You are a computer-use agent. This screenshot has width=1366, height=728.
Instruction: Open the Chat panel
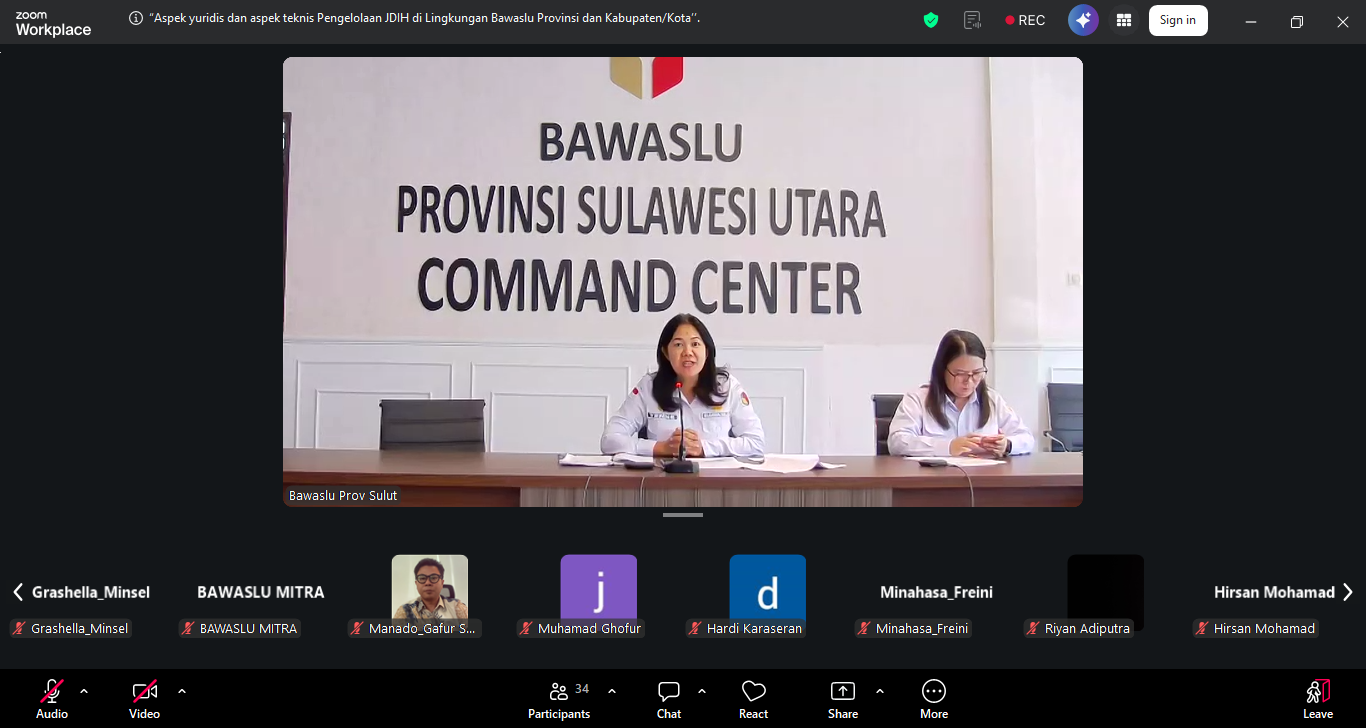[669, 699]
